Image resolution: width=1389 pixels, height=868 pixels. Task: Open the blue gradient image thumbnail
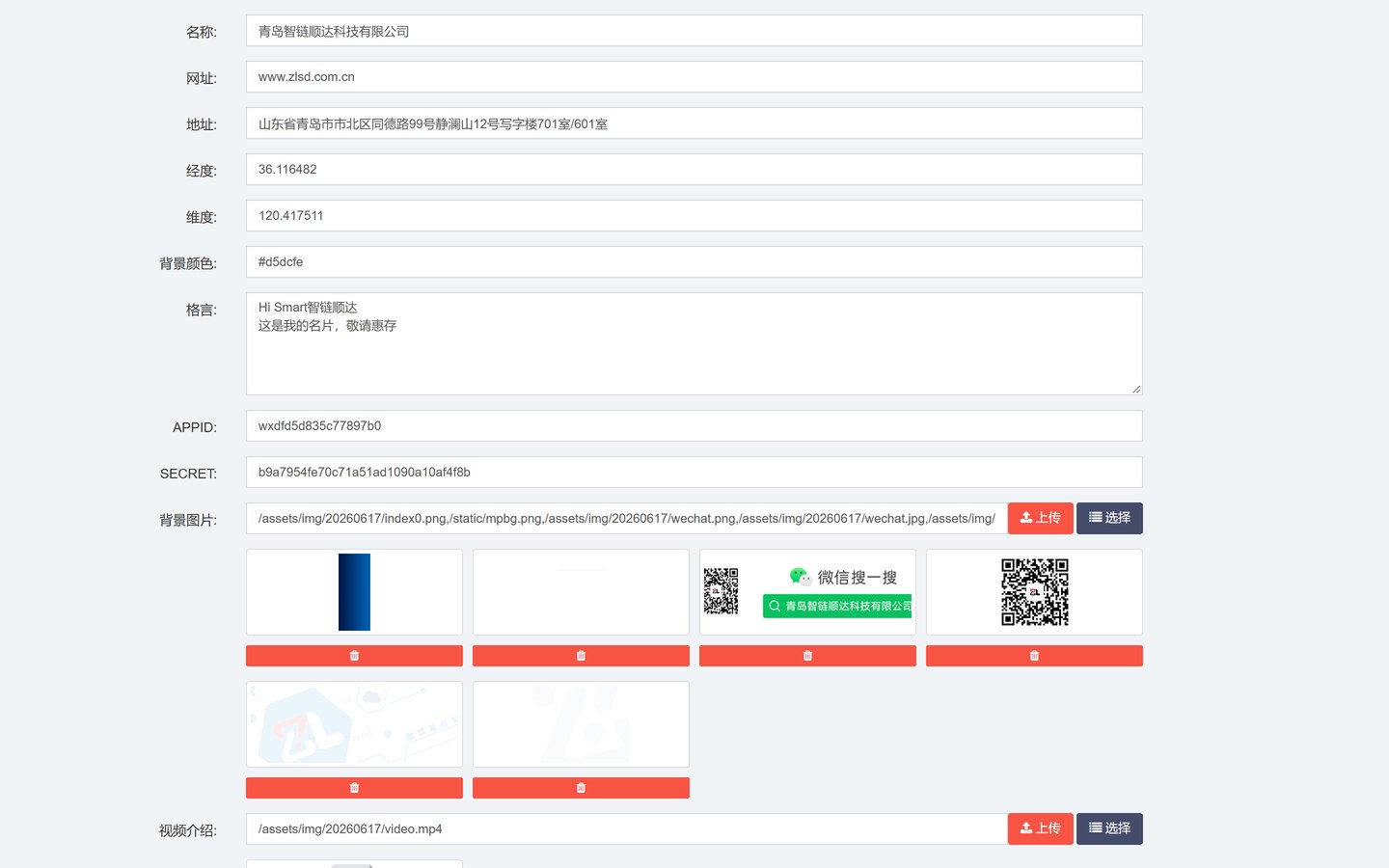click(354, 592)
